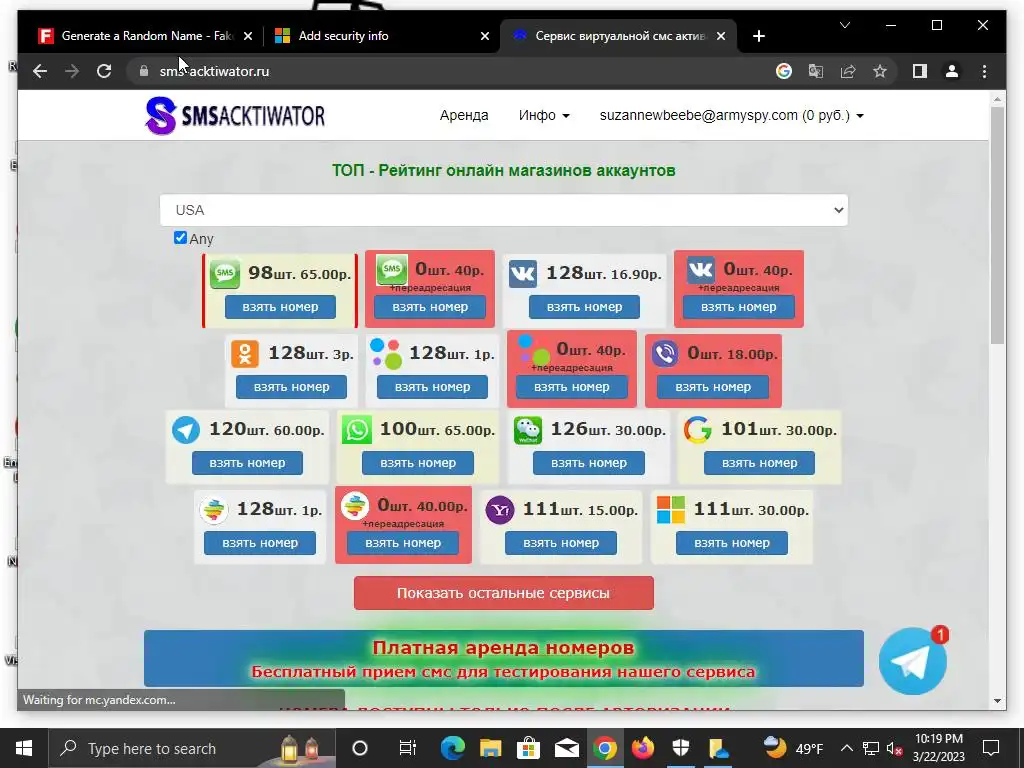Select the Сервис виртуальной смс tab

tap(618, 36)
